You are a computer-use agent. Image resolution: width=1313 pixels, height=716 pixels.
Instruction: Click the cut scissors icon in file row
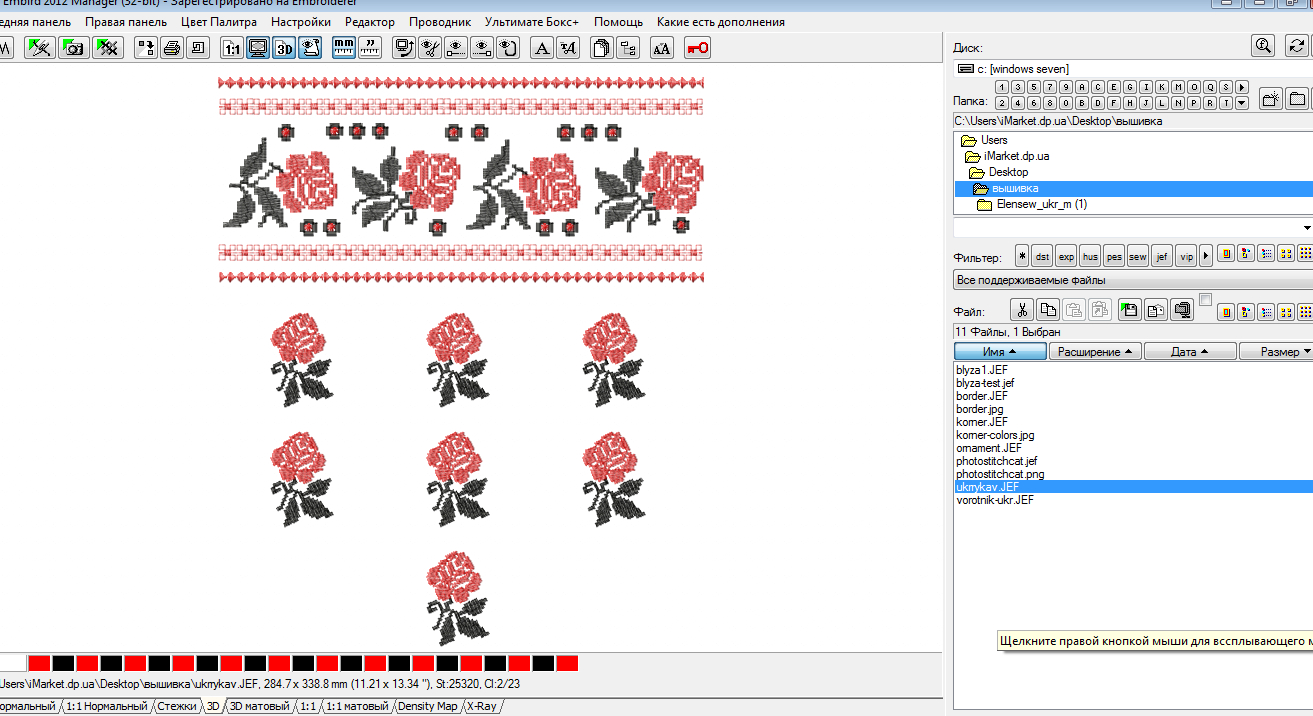(1021, 310)
